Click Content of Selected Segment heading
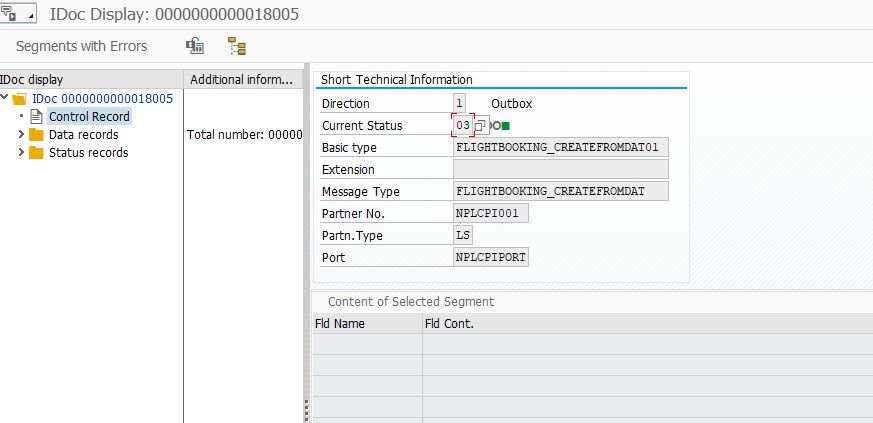The image size is (873, 423). point(411,302)
